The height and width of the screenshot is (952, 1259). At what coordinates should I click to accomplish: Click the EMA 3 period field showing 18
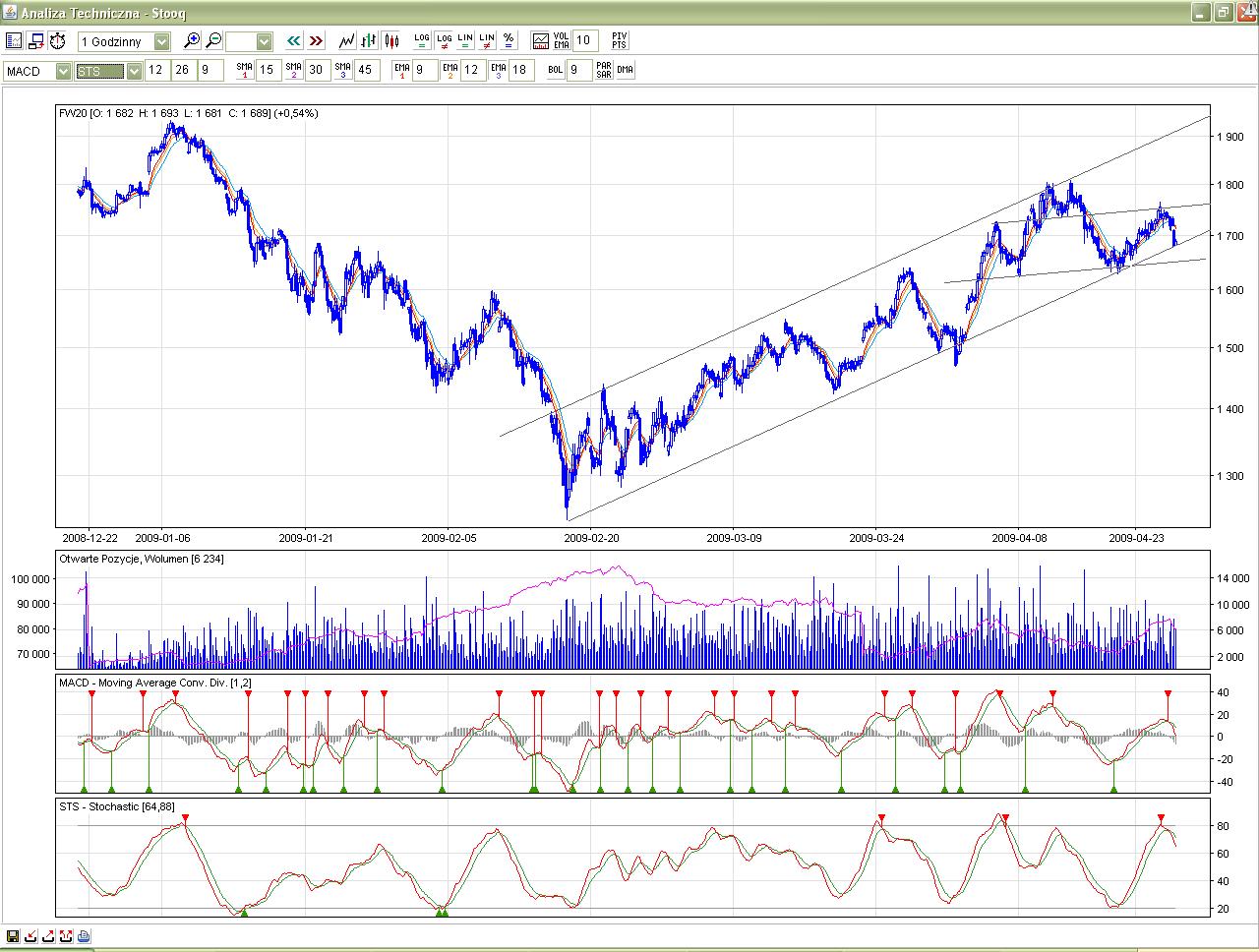pyautogui.click(x=522, y=70)
